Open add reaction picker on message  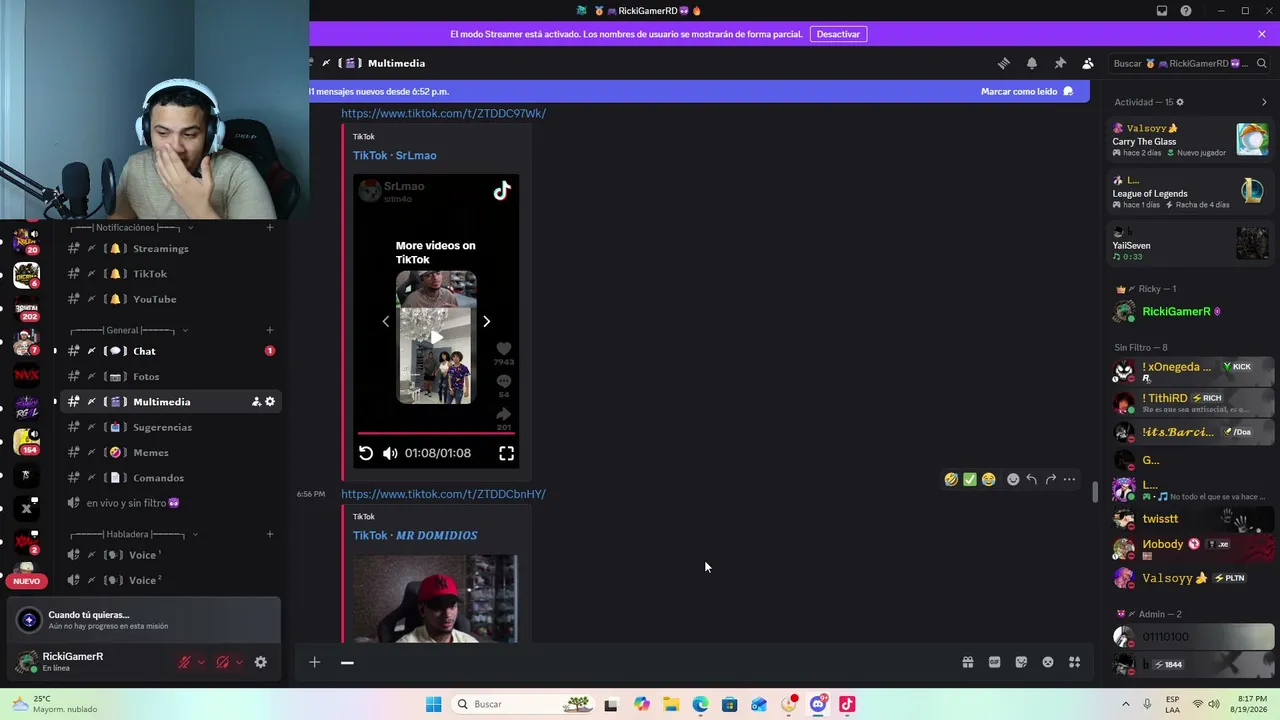point(1013,480)
